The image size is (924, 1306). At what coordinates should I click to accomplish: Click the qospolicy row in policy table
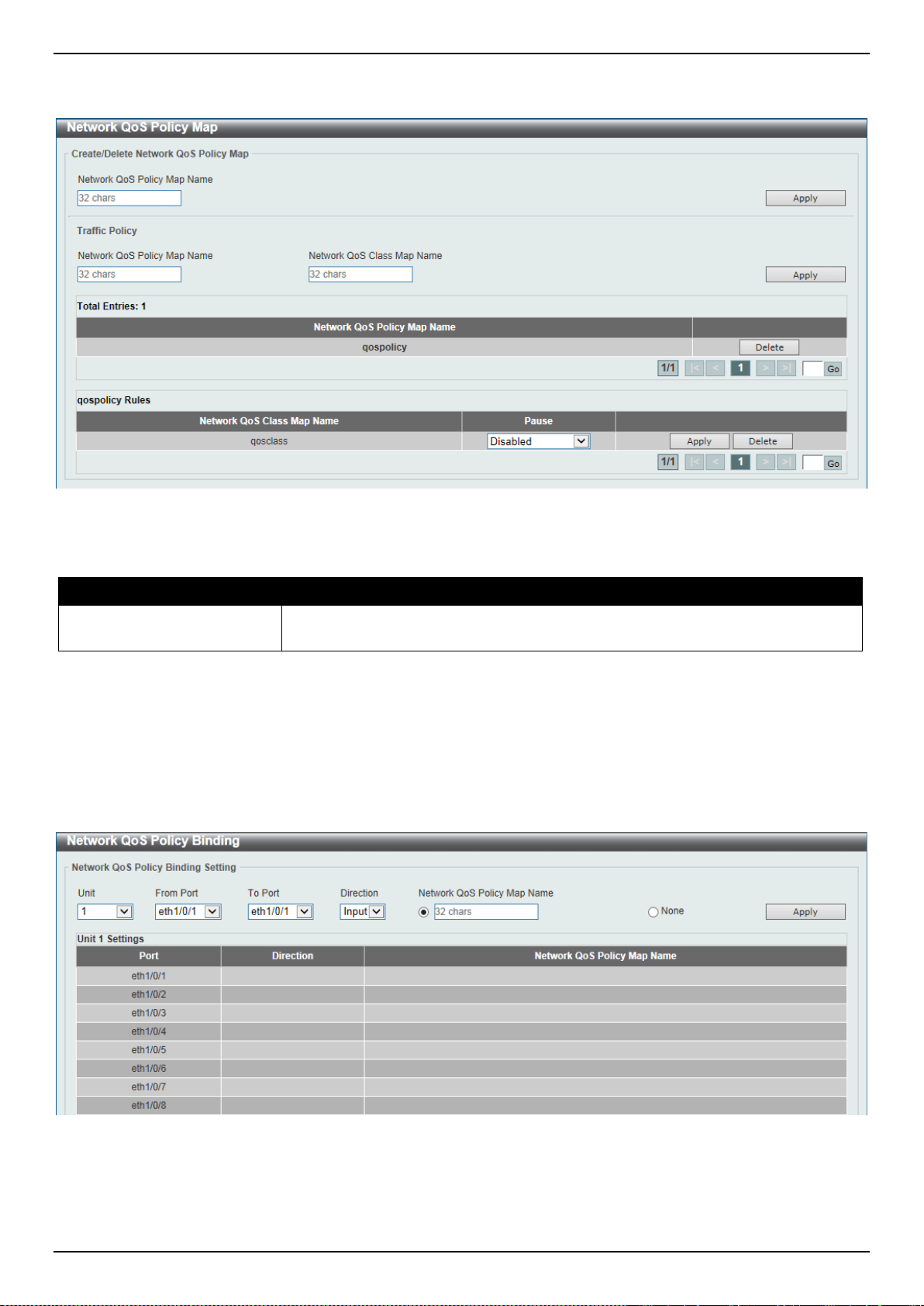tap(384, 347)
